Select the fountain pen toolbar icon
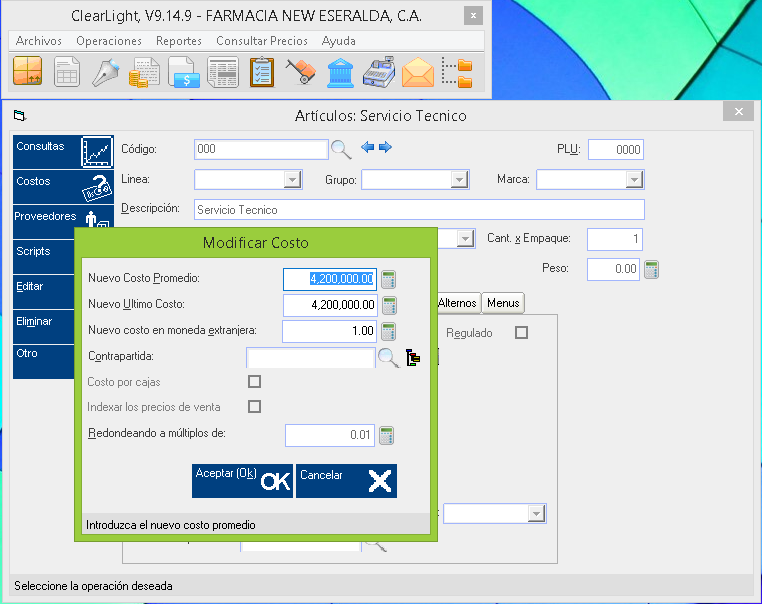 click(x=105, y=72)
